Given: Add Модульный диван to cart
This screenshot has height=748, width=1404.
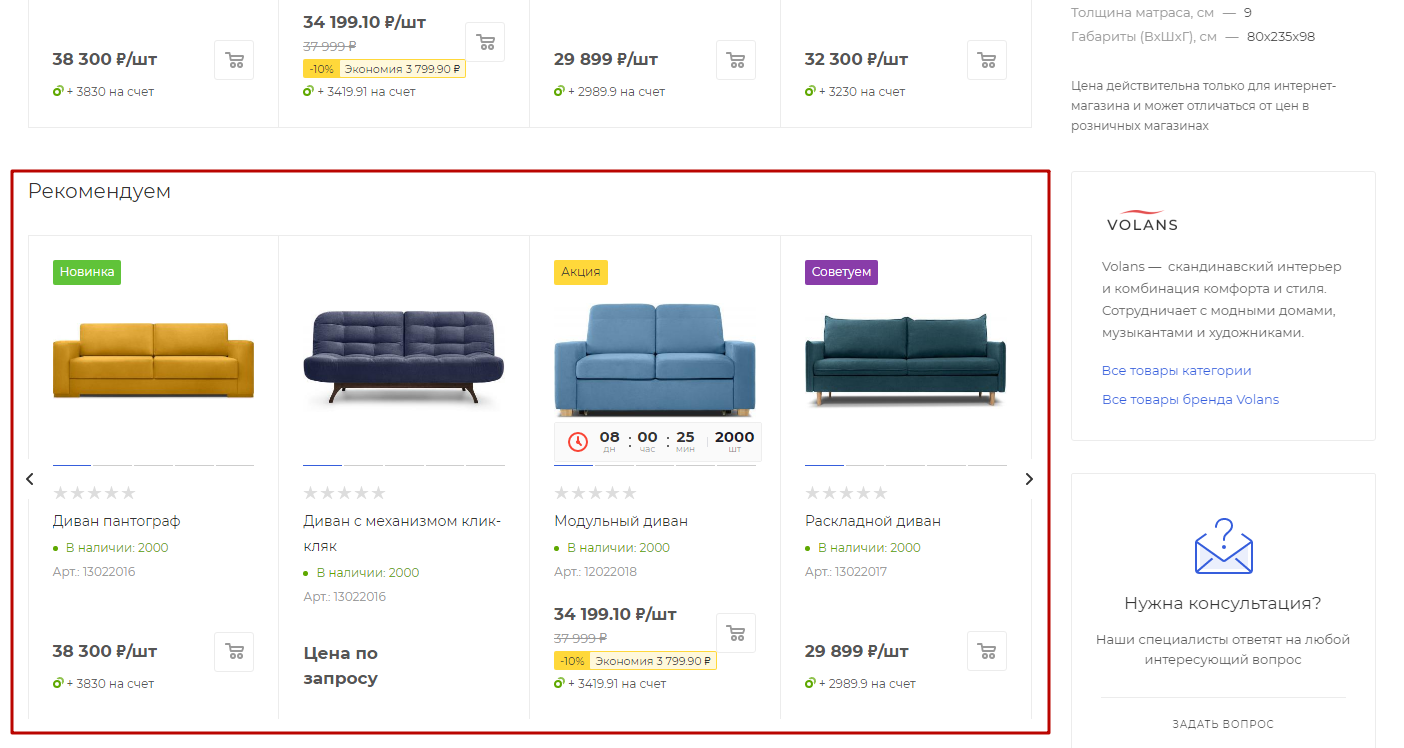Looking at the screenshot, I should pyautogui.click(x=736, y=633).
